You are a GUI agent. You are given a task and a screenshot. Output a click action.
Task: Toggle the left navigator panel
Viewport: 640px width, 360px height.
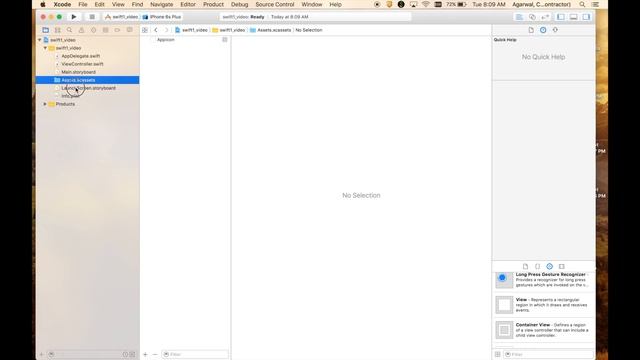point(561,17)
